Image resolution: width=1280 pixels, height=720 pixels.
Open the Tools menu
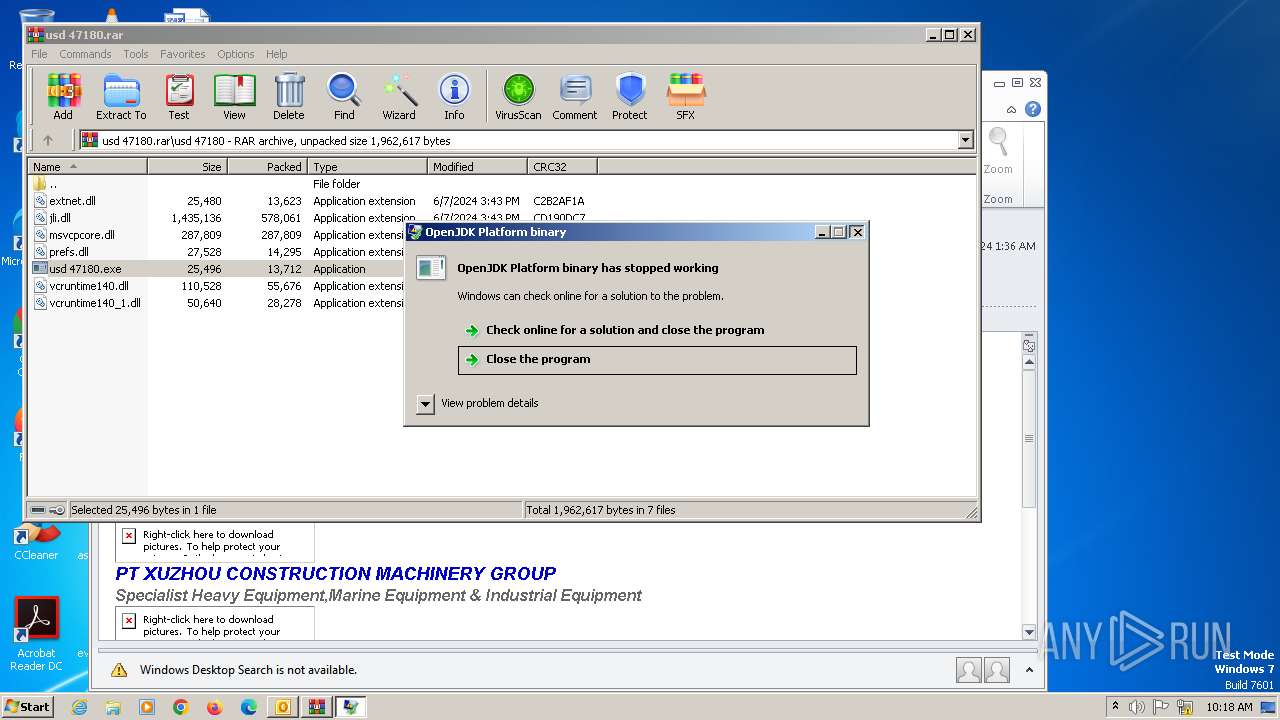tap(136, 54)
